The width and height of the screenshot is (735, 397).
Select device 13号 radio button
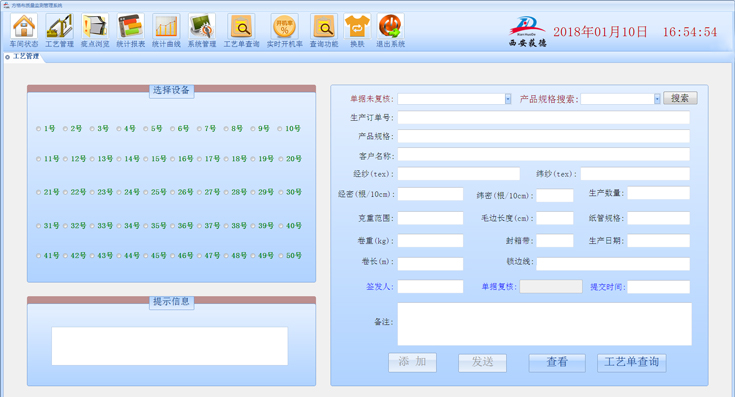92,159
